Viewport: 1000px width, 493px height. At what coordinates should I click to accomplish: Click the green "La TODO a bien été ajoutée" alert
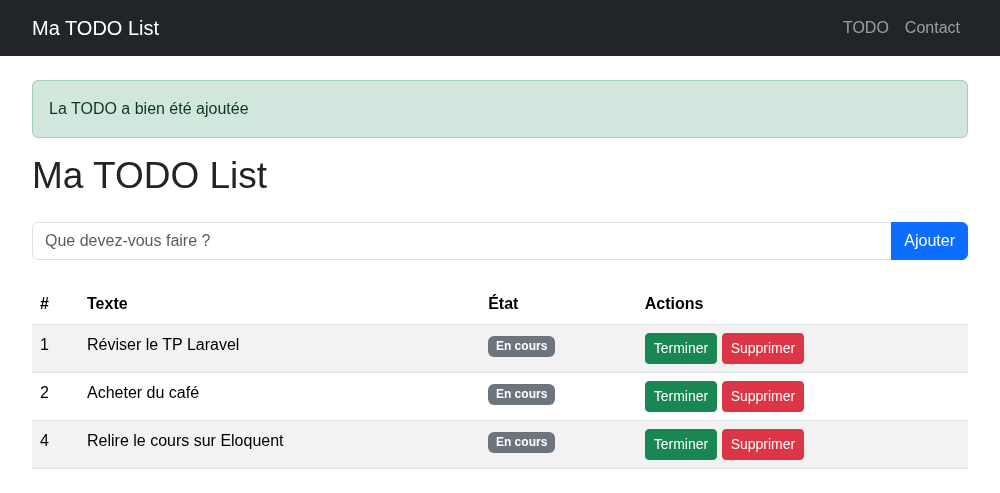coord(500,109)
